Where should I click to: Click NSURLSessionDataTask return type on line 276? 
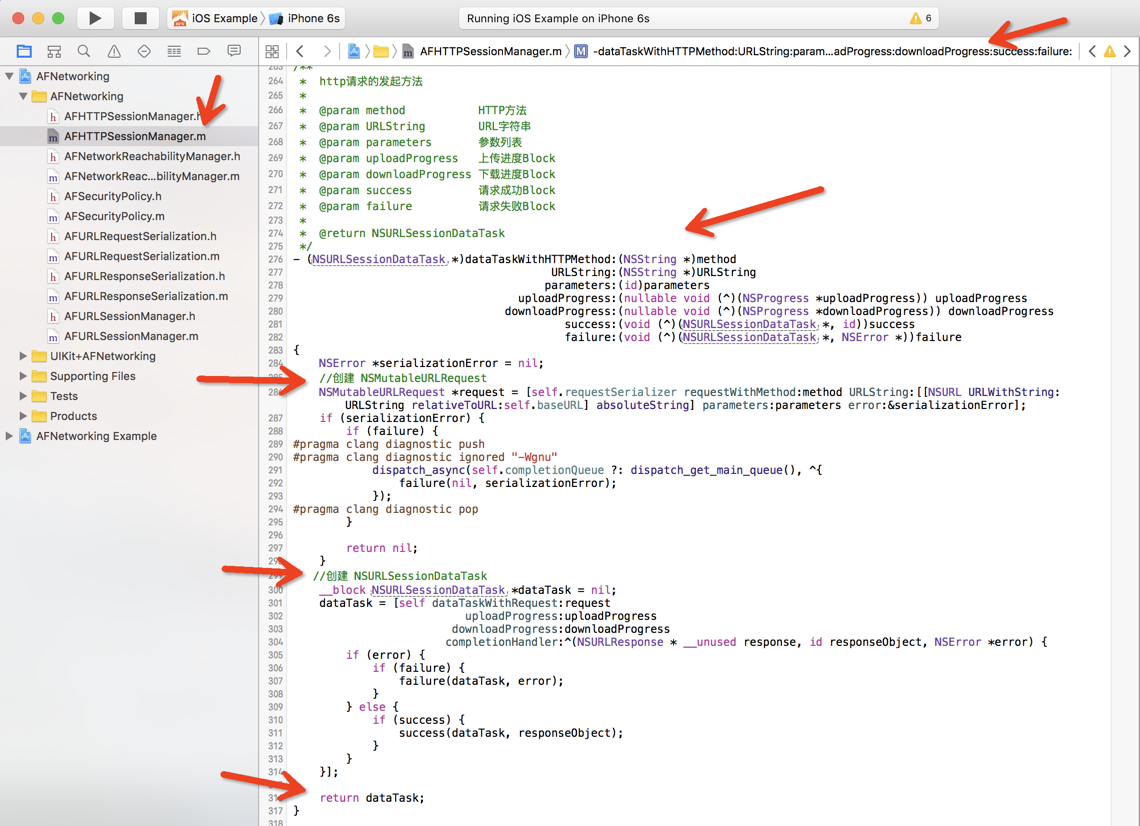(378, 260)
